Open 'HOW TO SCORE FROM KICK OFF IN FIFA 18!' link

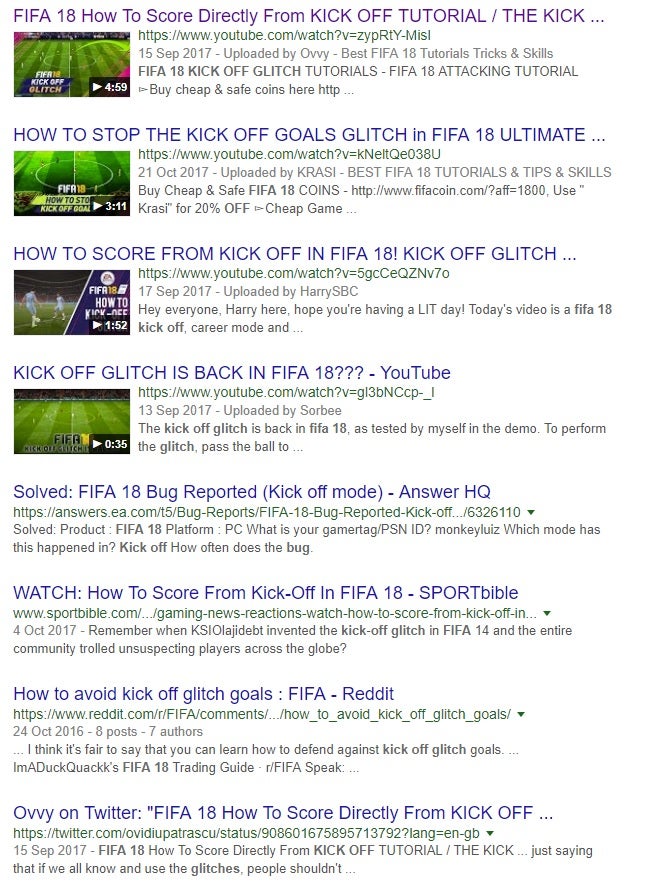click(294, 254)
